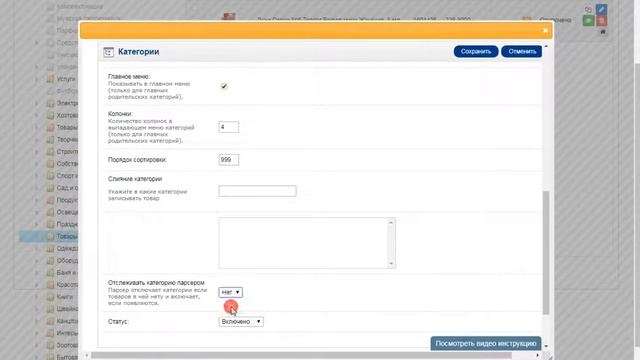Click the folder icon of Творче
The width and height of the screenshot is (640, 360).
[50, 140]
